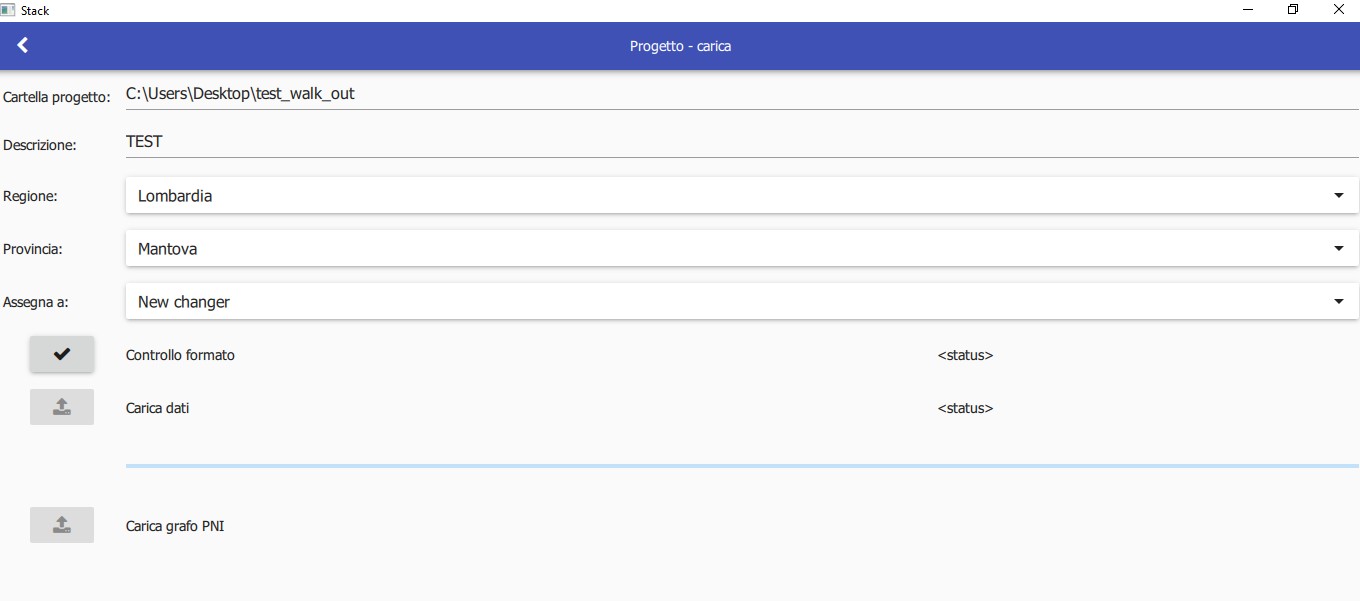The width and height of the screenshot is (1360, 601).
Task: Click the Carica dati upload icon
Action: (x=62, y=407)
